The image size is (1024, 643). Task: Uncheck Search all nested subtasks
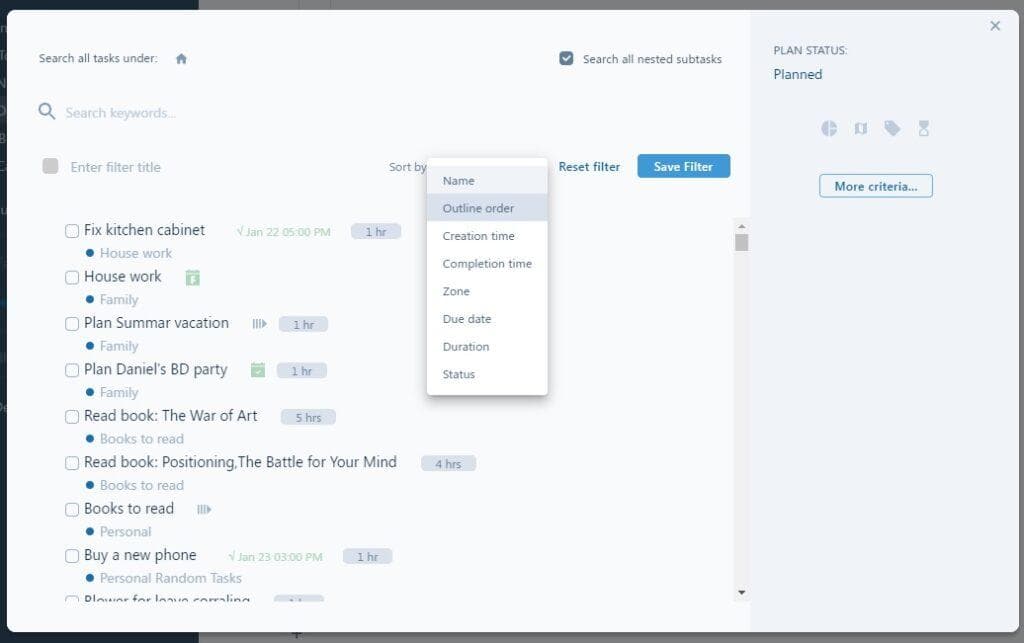point(567,59)
